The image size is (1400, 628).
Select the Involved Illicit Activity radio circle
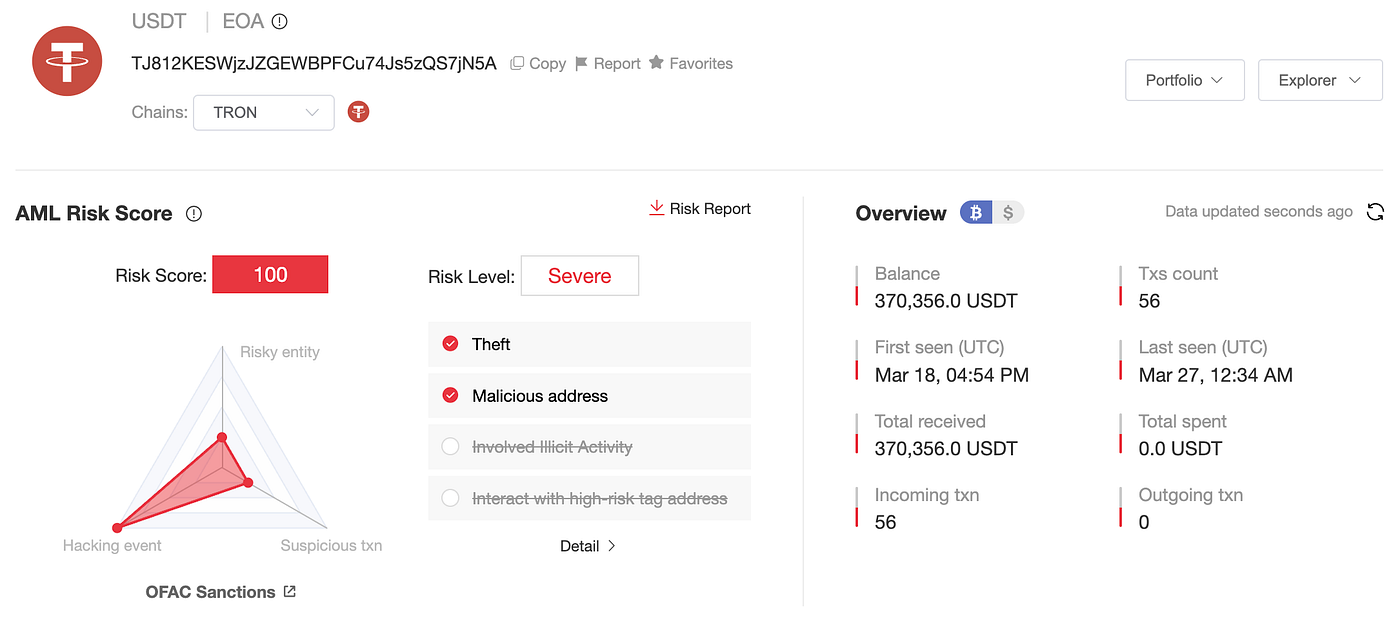tap(450, 447)
